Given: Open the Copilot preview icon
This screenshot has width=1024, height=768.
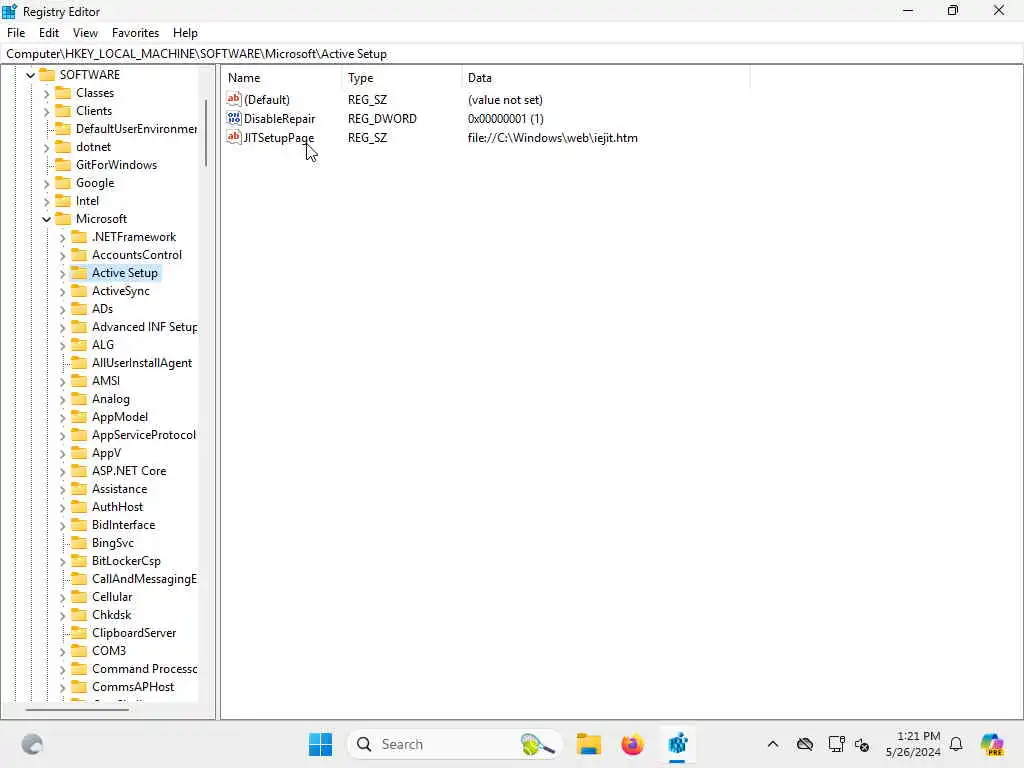Looking at the screenshot, I should [992, 744].
